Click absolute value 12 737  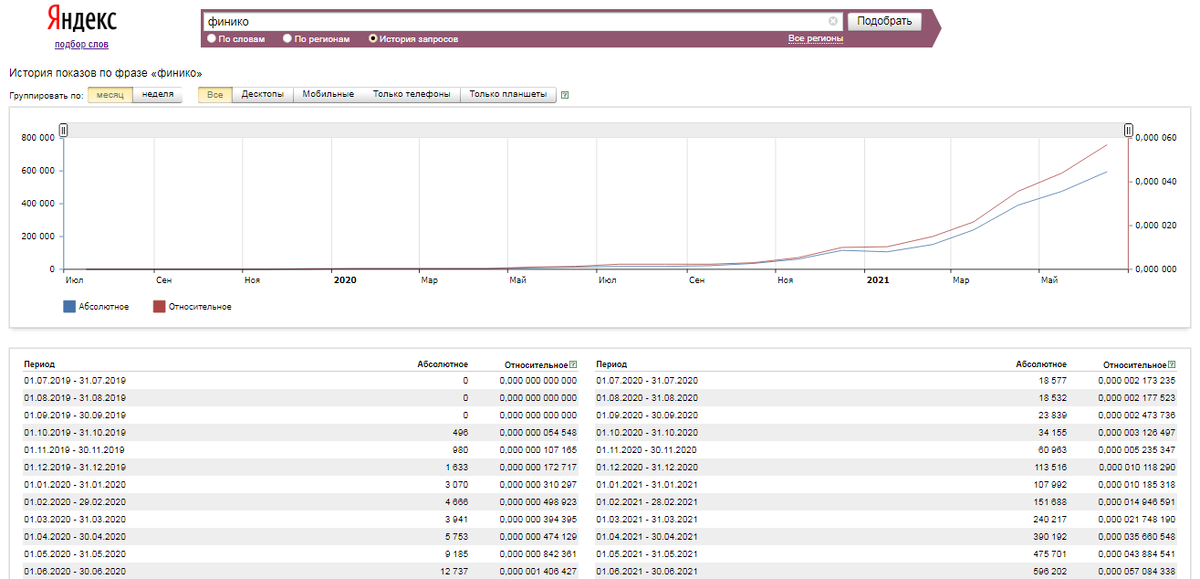click(452, 572)
